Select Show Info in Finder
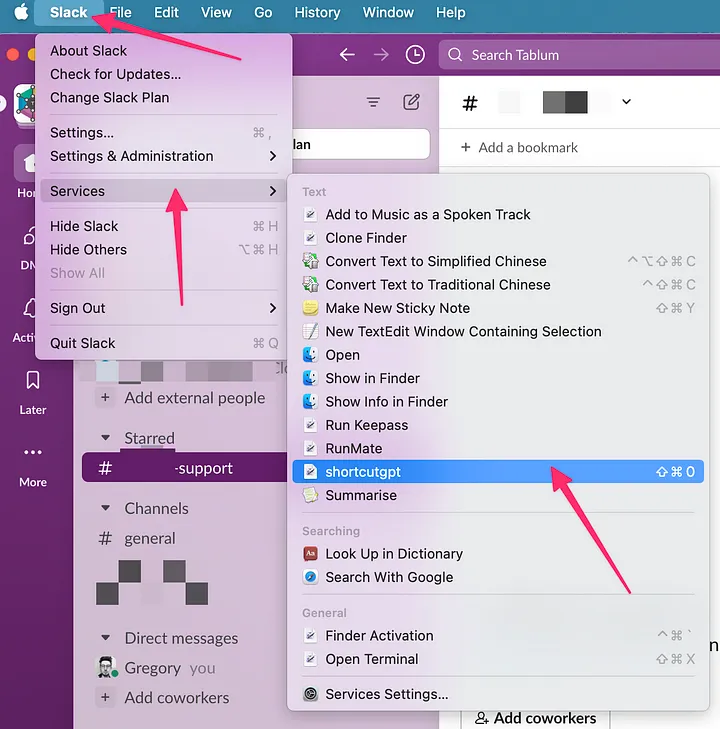This screenshot has height=729, width=720. [498, 402]
